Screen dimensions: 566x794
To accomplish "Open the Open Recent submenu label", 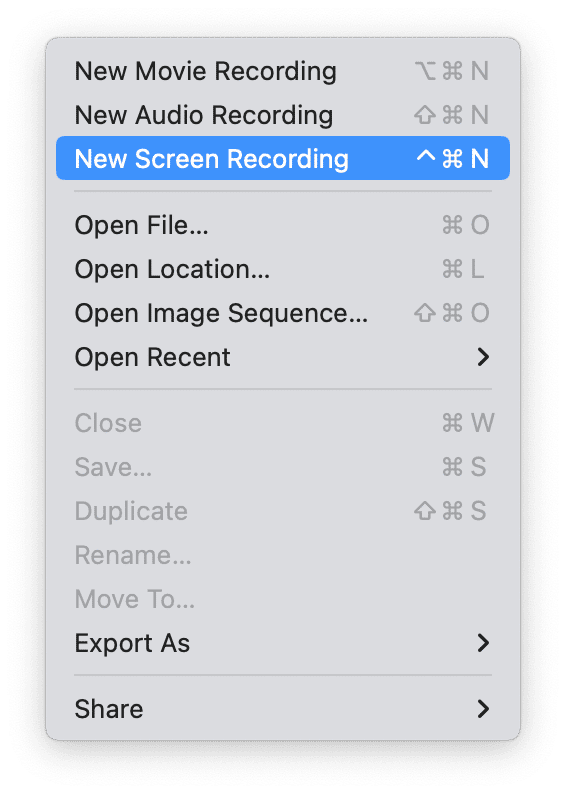I will coord(152,357).
